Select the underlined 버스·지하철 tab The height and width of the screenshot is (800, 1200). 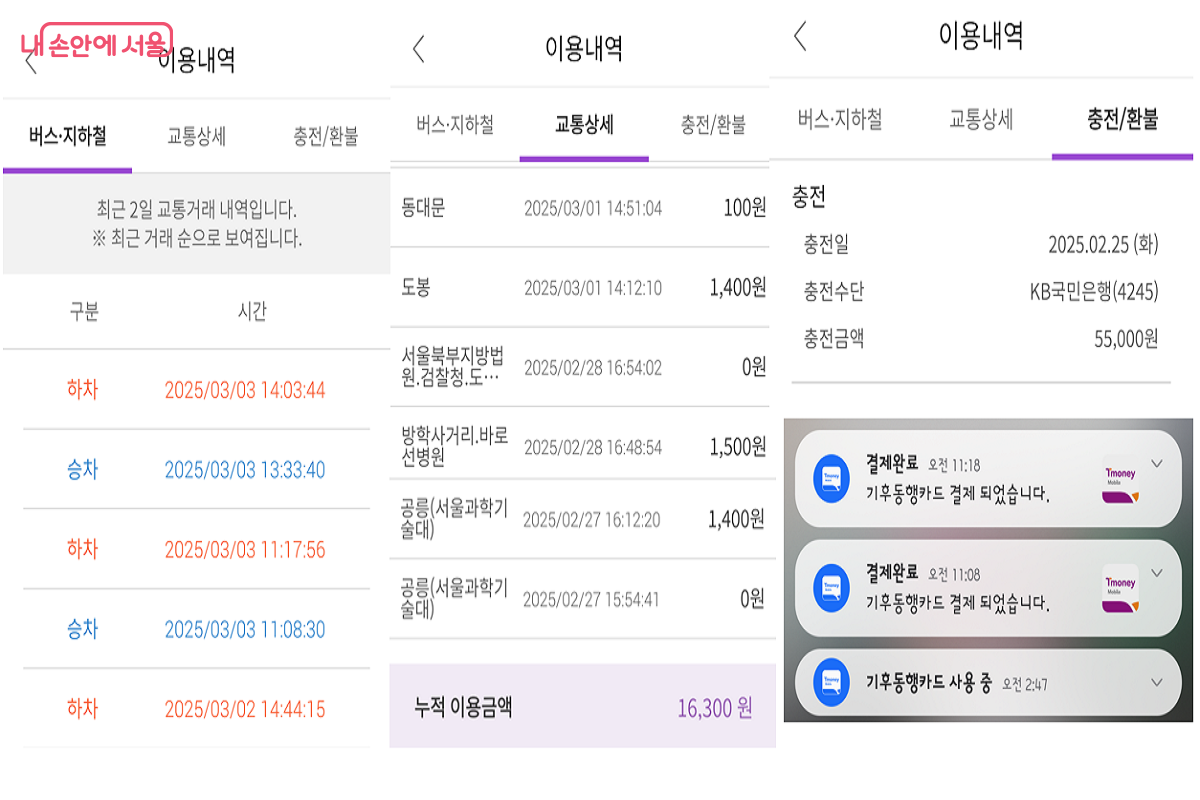point(67,137)
